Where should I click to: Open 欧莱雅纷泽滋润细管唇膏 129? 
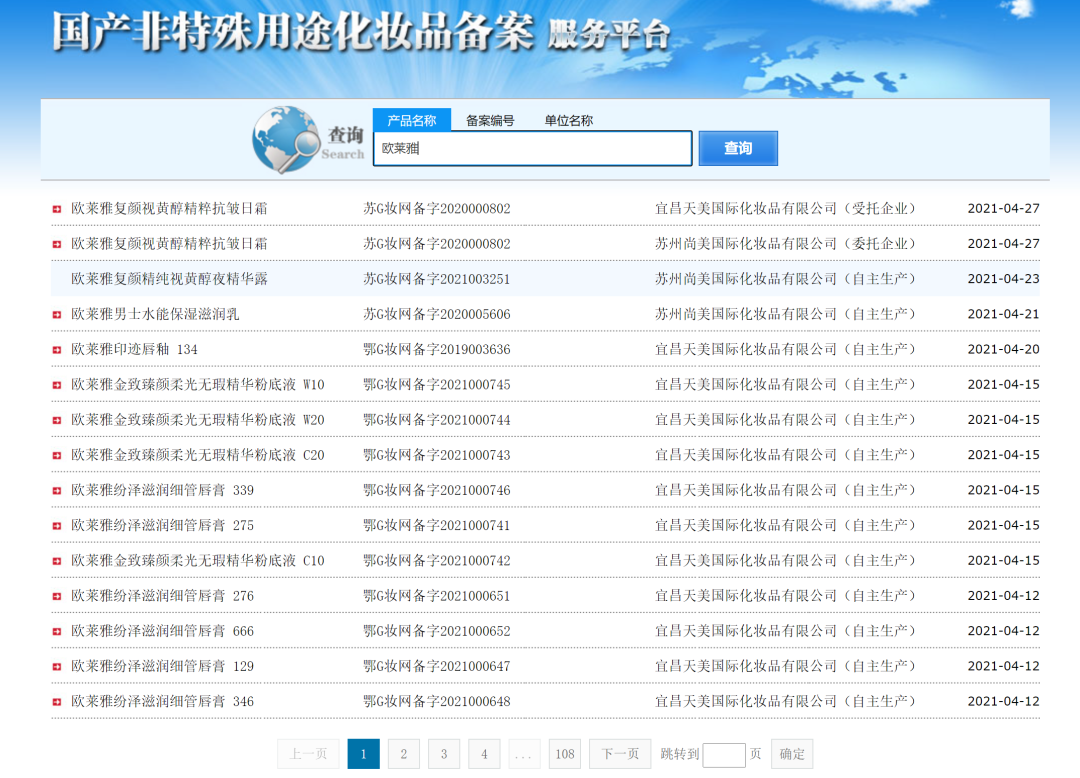163,666
